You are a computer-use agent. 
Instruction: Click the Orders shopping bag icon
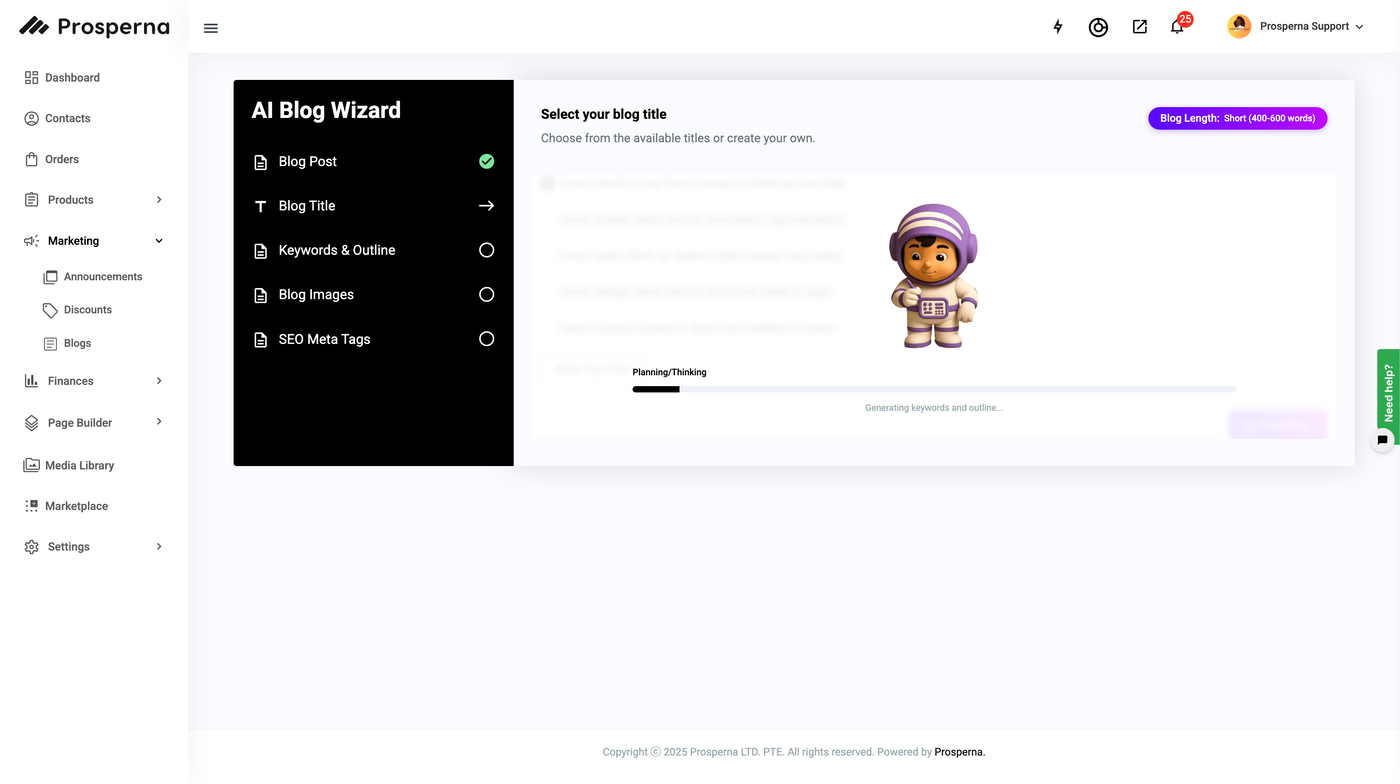pyautogui.click(x=31, y=159)
